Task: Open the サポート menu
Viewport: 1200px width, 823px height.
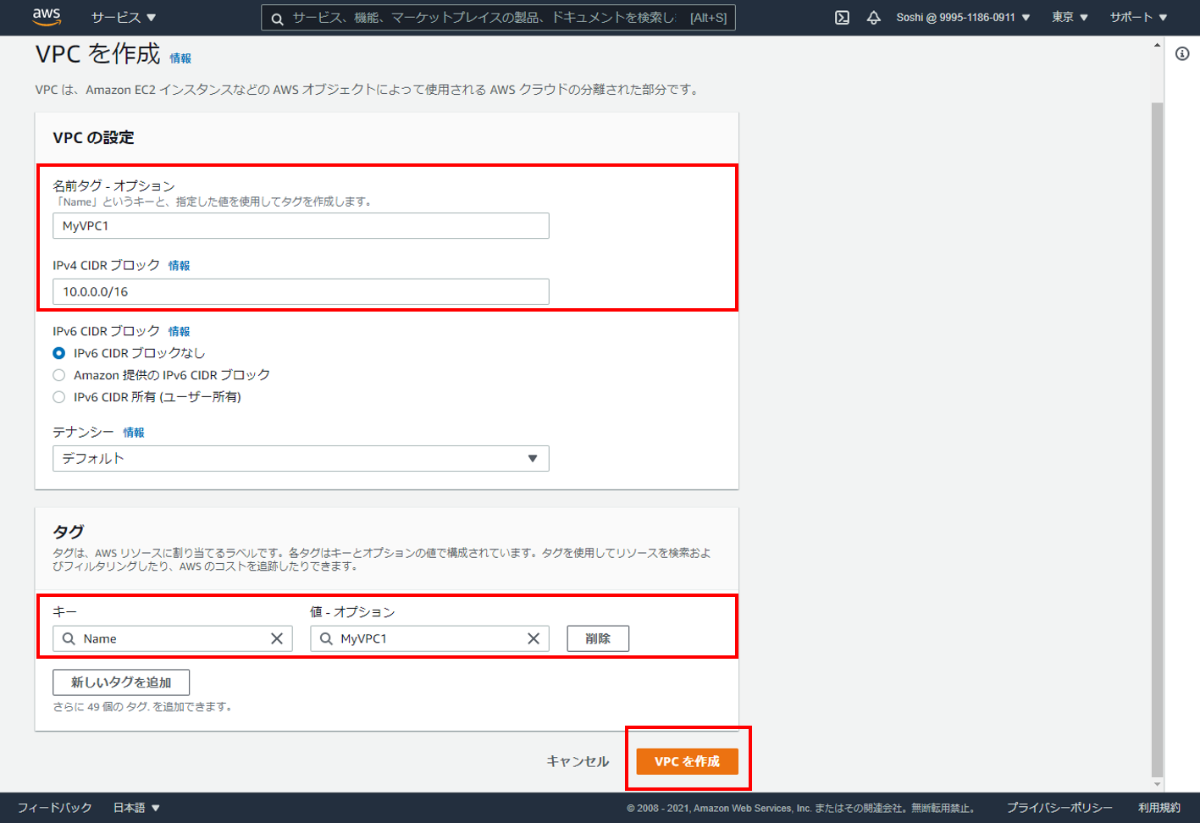Action: [1138, 18]
